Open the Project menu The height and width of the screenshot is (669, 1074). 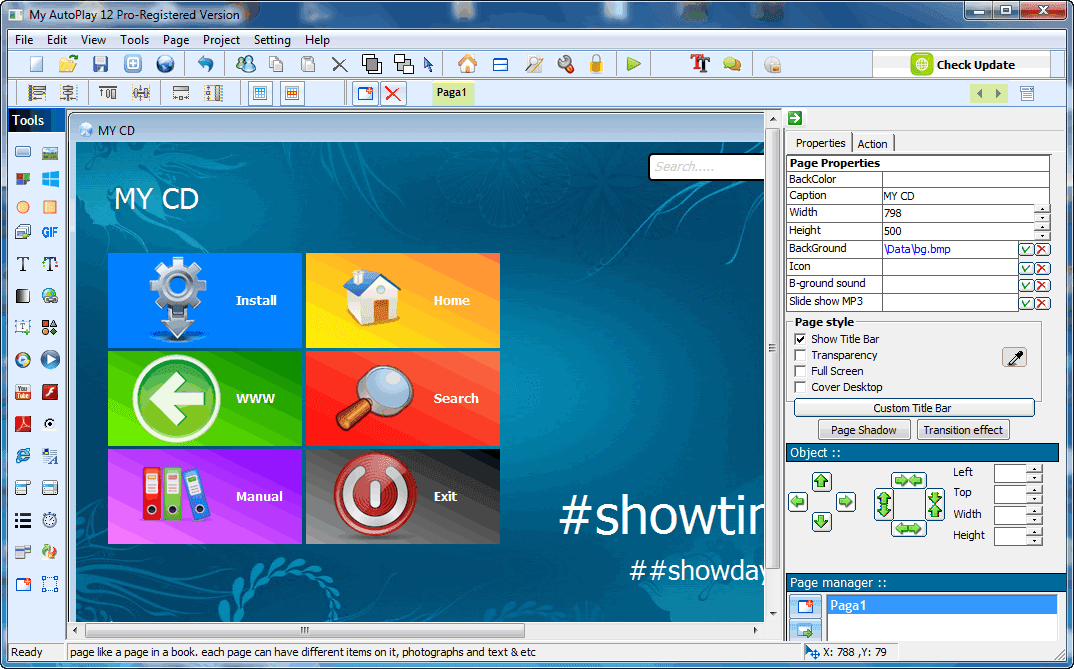[221, 40]
